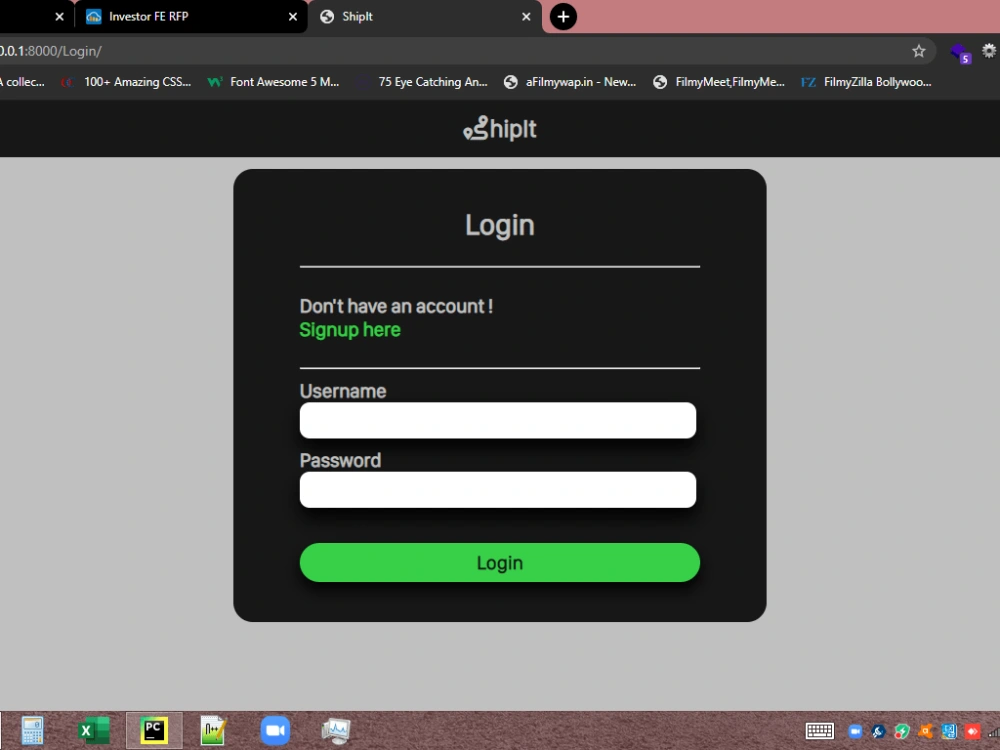
Task: Open Excel from the taskbar
Action: [x=94, y=730]
